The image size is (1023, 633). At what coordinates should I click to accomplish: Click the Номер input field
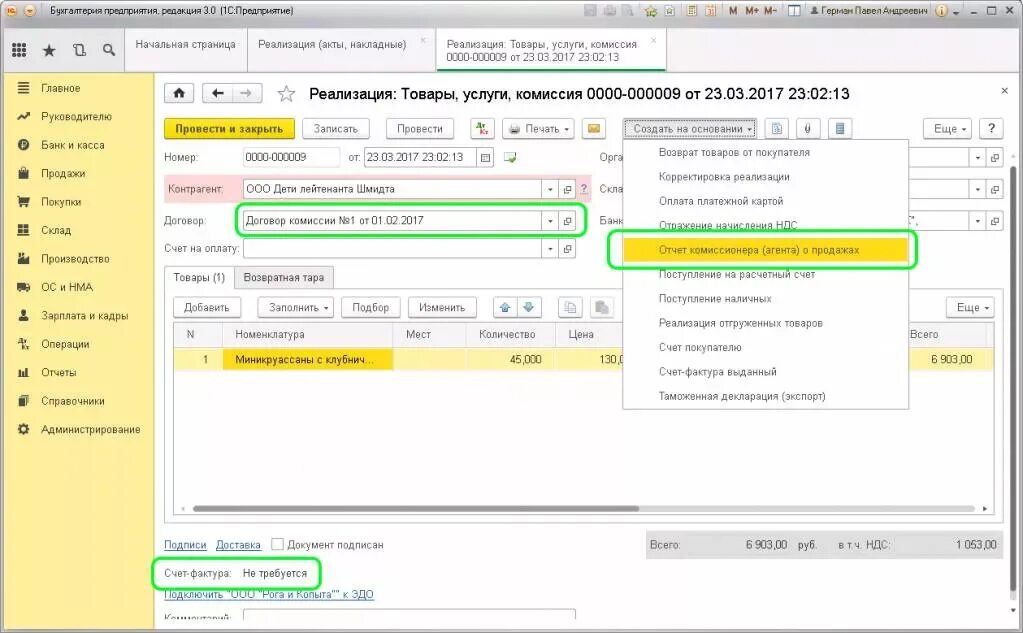[x=291, y=157]
